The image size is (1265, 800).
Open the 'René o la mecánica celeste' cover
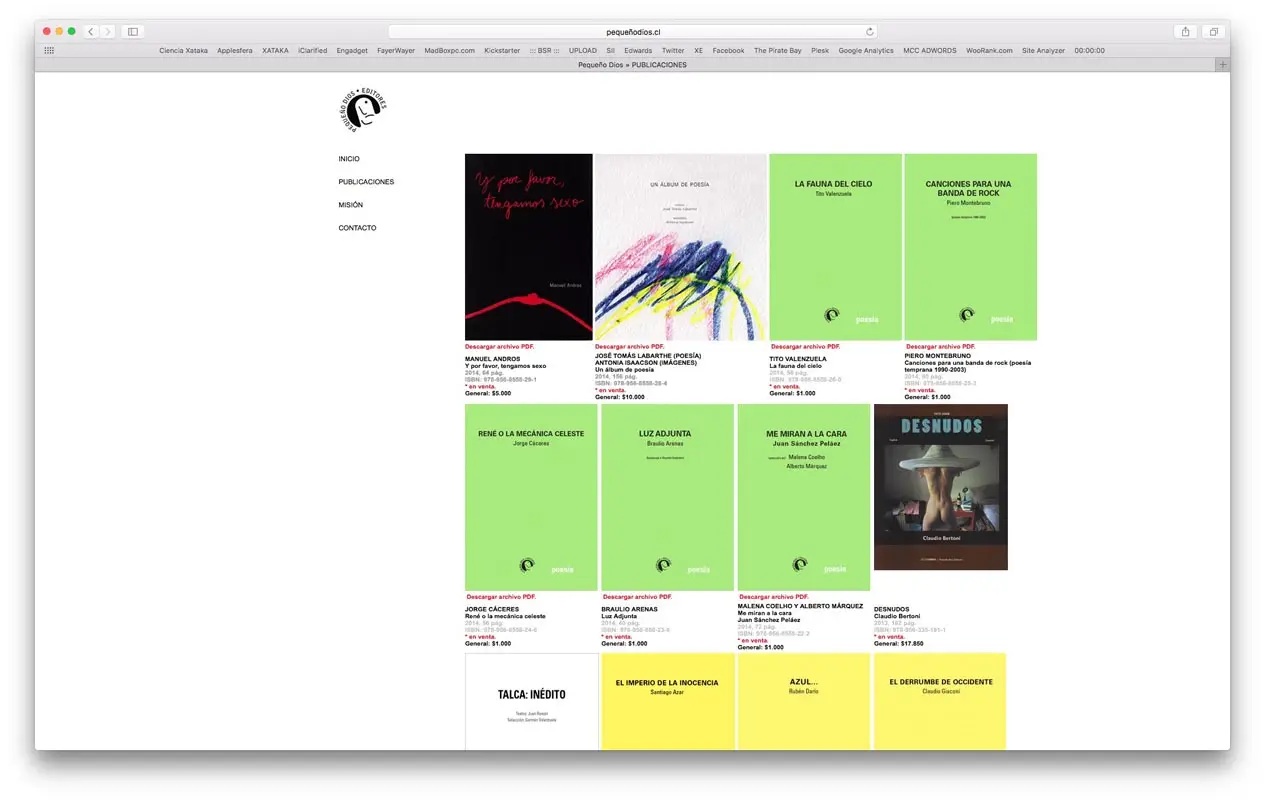click(x=531, y=497)
